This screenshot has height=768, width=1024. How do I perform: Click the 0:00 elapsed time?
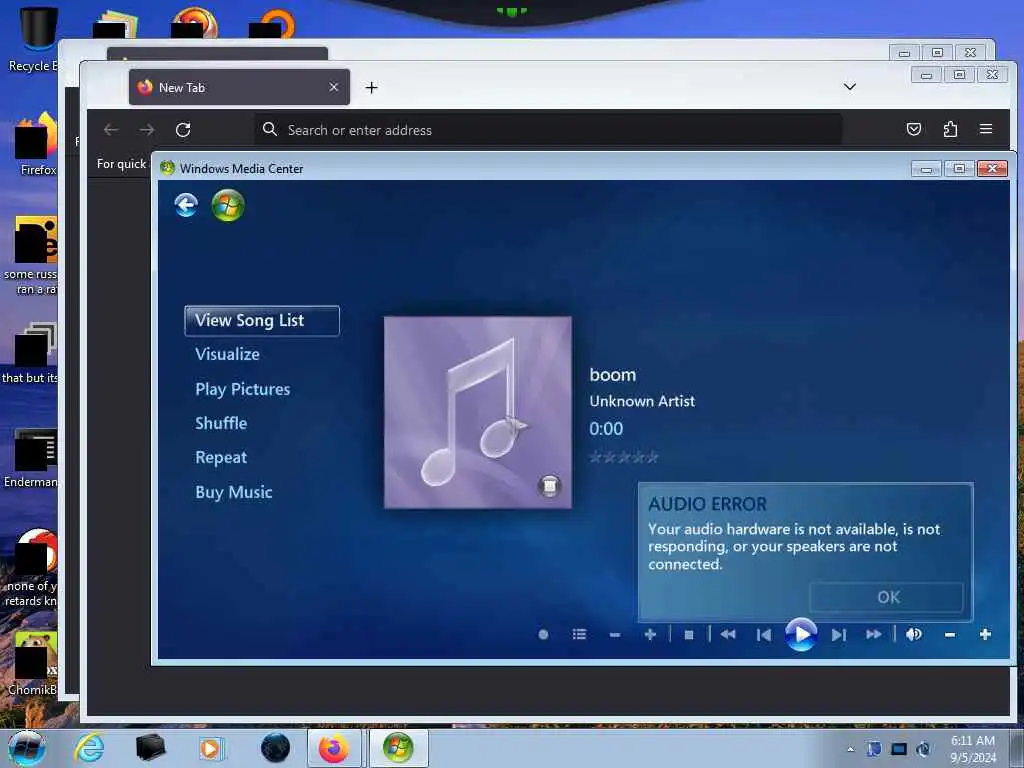[x=606, y=429]
